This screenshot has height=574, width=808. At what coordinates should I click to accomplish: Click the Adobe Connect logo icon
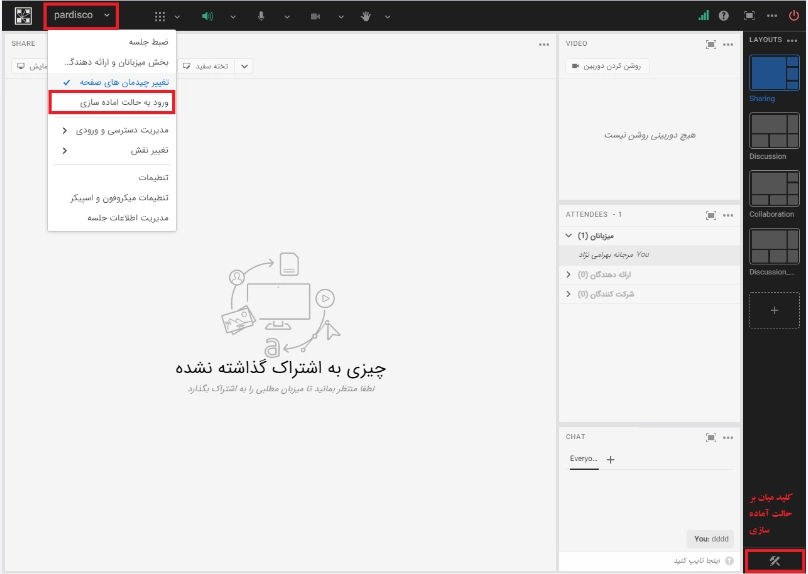(23, 16)
